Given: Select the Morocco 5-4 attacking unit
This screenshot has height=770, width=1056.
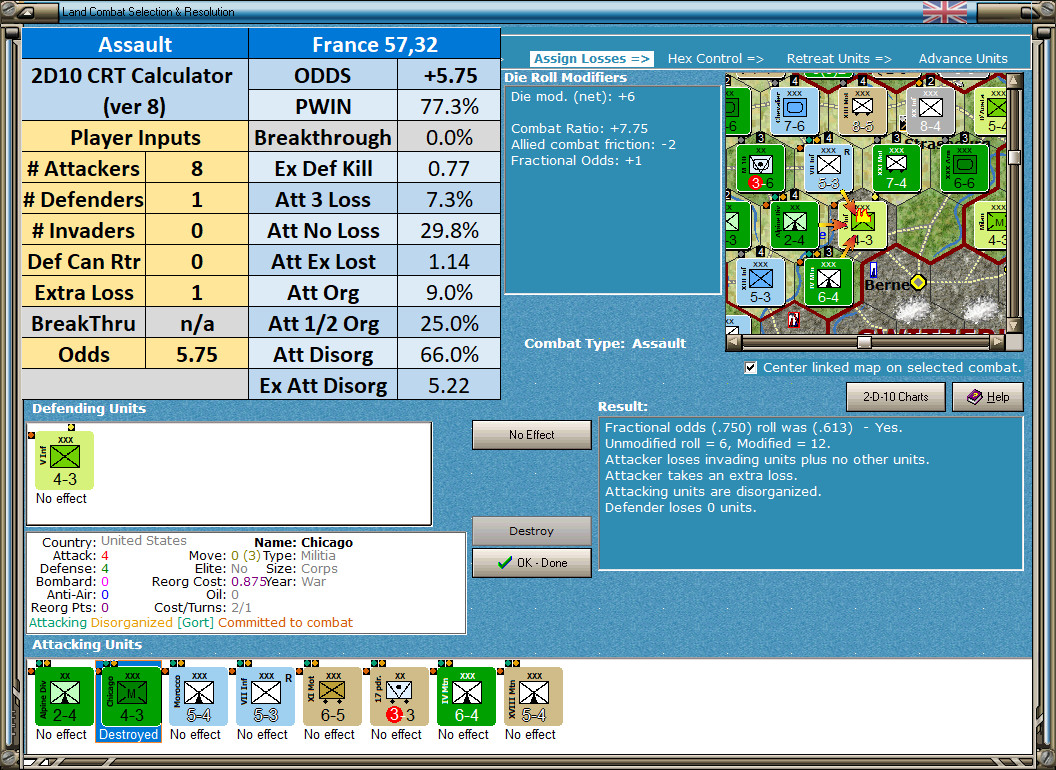Looking at the screenshot, I should coord(199,697).
